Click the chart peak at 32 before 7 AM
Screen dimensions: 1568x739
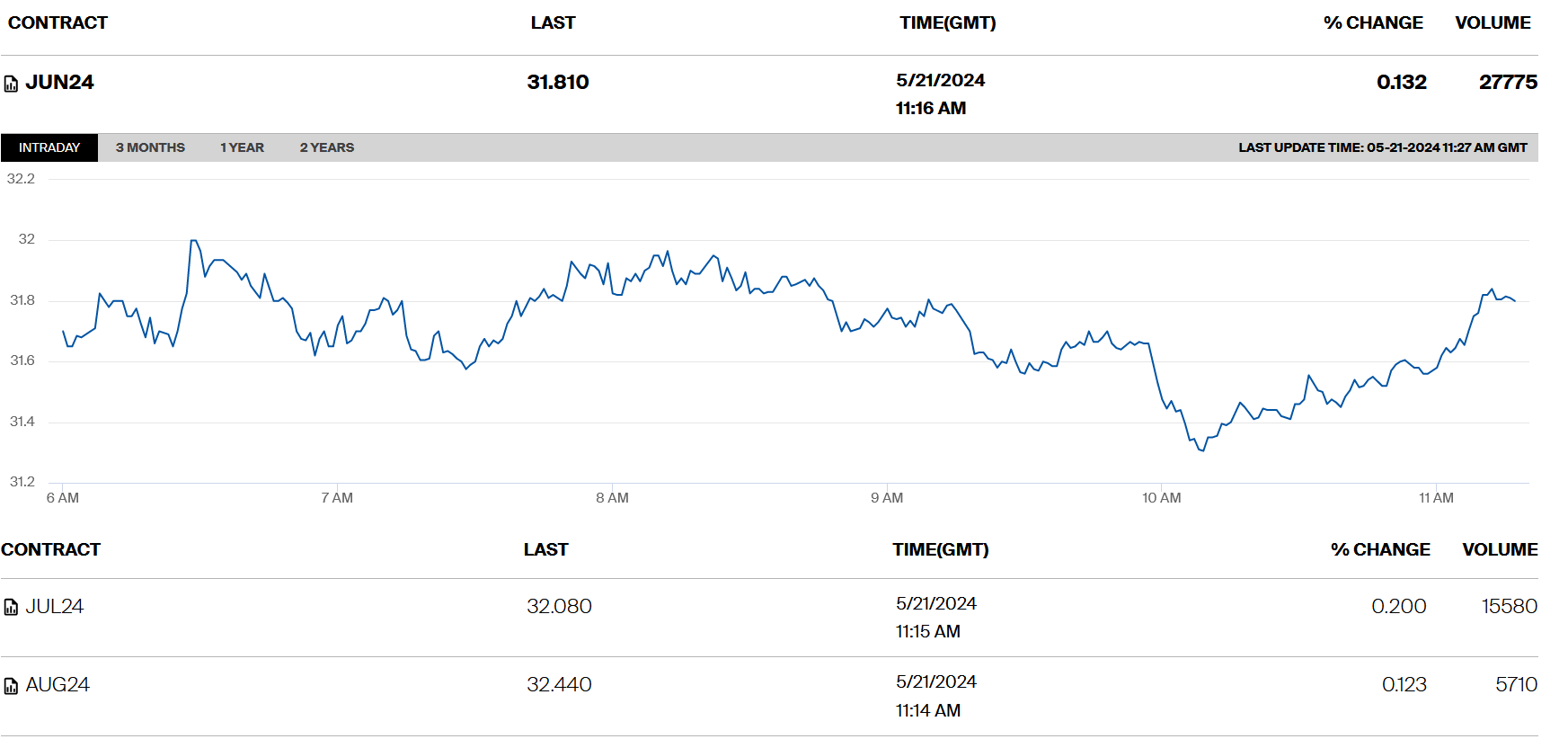pos(193,241)
